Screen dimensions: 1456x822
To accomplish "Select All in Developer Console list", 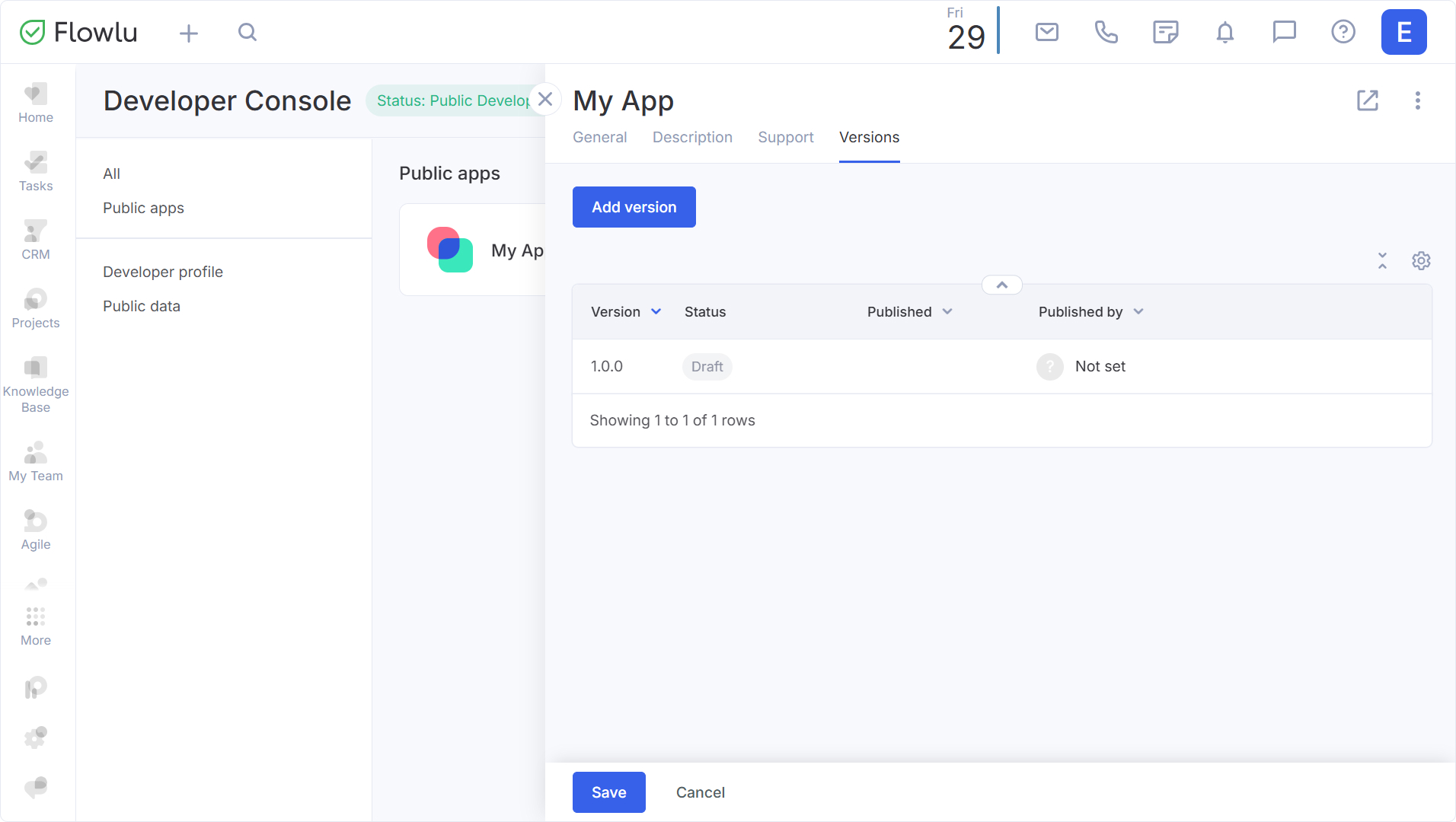I will click(112, 174).
